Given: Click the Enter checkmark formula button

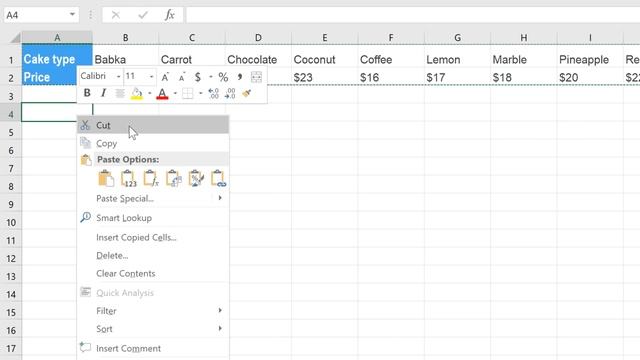Looking at the screenshot, I should click(x=143, y=15).
